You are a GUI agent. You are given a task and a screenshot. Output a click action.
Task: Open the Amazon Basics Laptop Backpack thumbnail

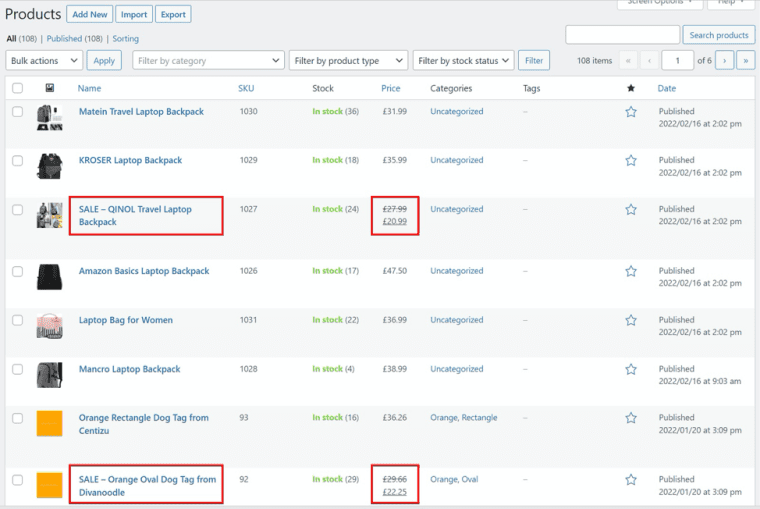(49, 277)
